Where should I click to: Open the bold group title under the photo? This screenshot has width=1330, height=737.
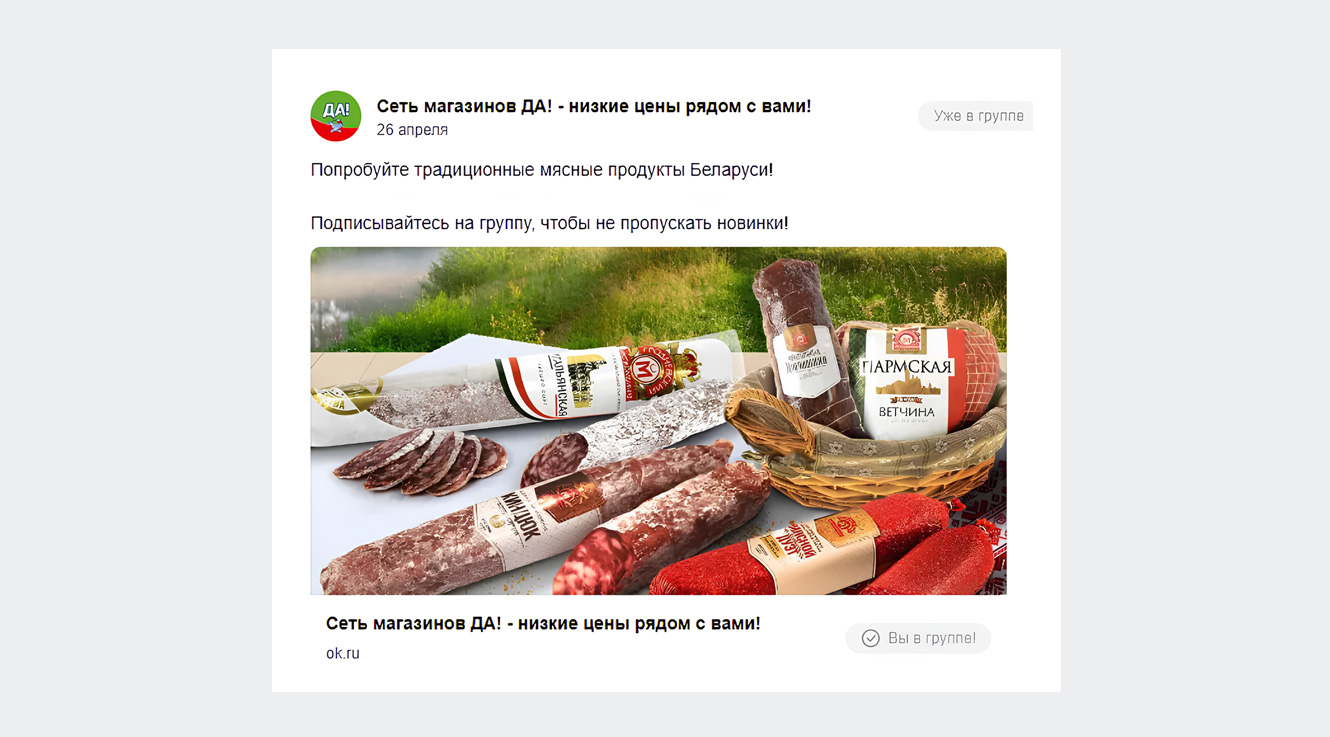[x=543, y=623]
